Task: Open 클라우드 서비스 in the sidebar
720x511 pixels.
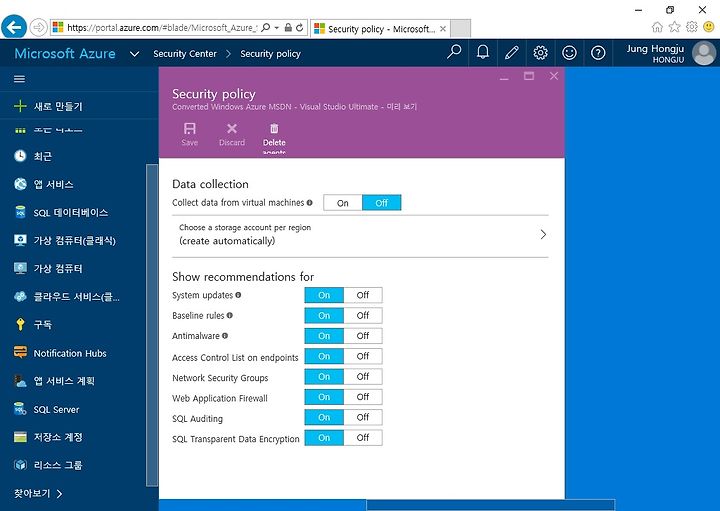Action: [x=67, y=296]
